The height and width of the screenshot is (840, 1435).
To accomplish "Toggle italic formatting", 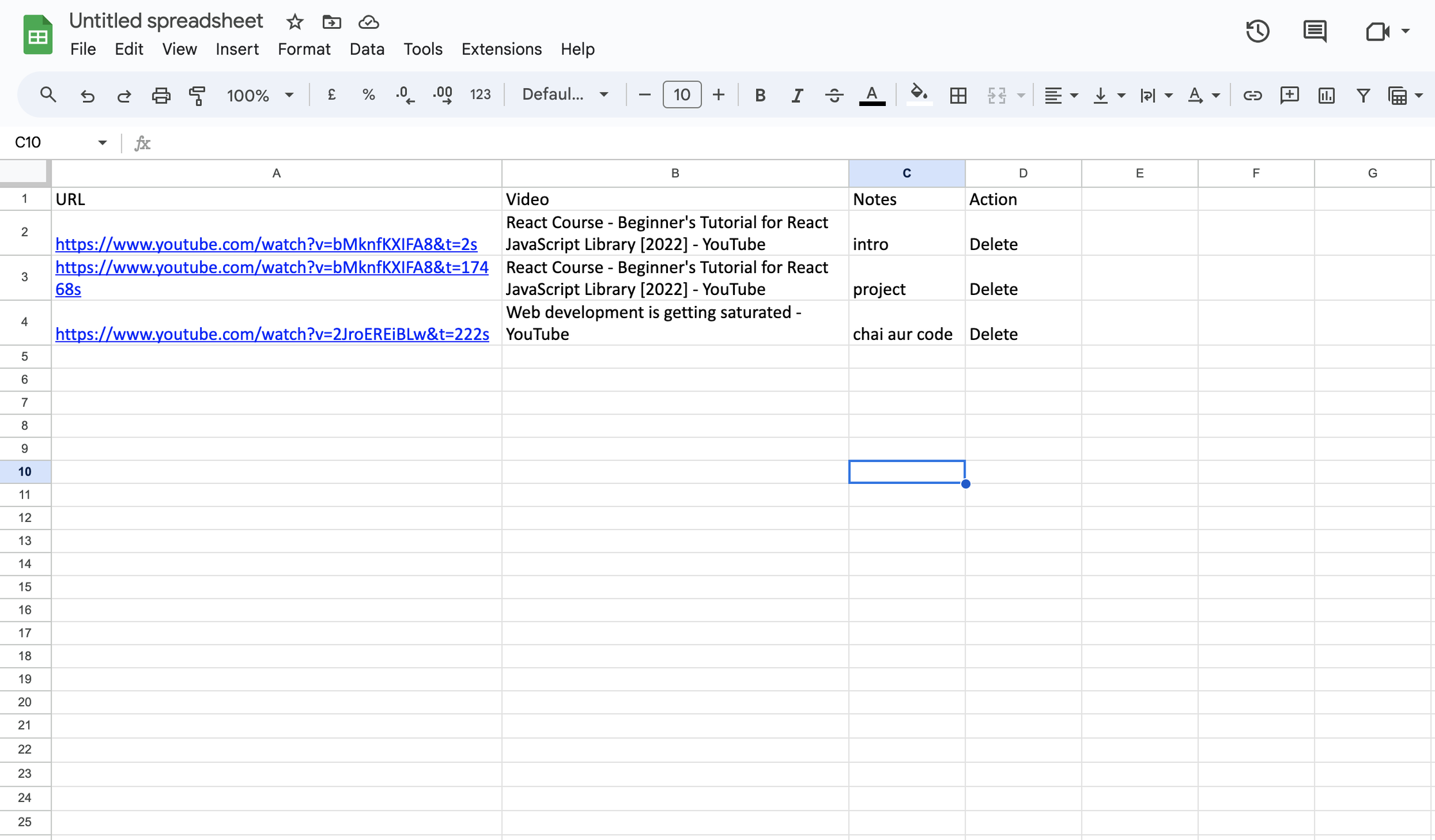I will 797,95.
